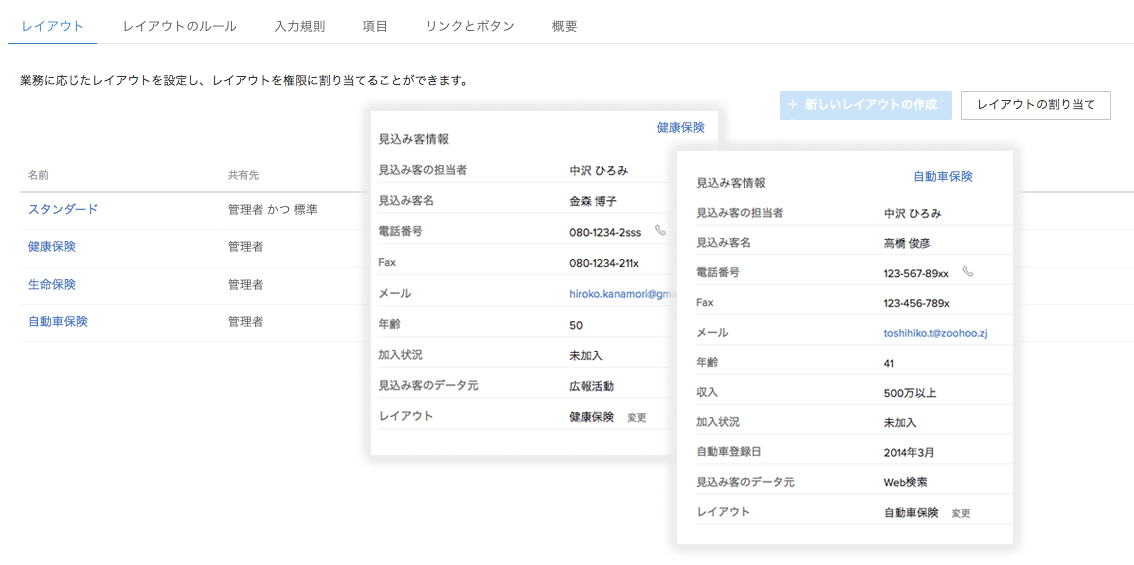
Task: Go to the リンクとボタン tab
Action: click(469, 26)
